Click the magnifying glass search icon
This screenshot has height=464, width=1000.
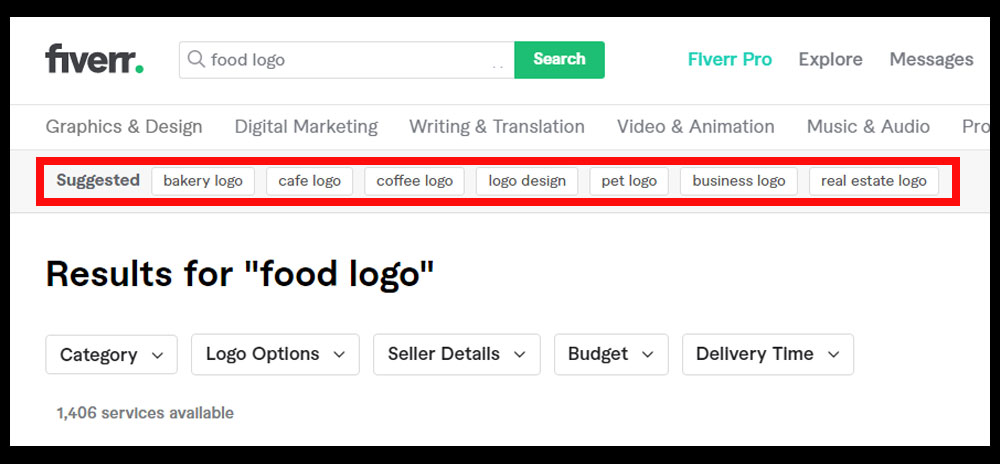[196, 59]
